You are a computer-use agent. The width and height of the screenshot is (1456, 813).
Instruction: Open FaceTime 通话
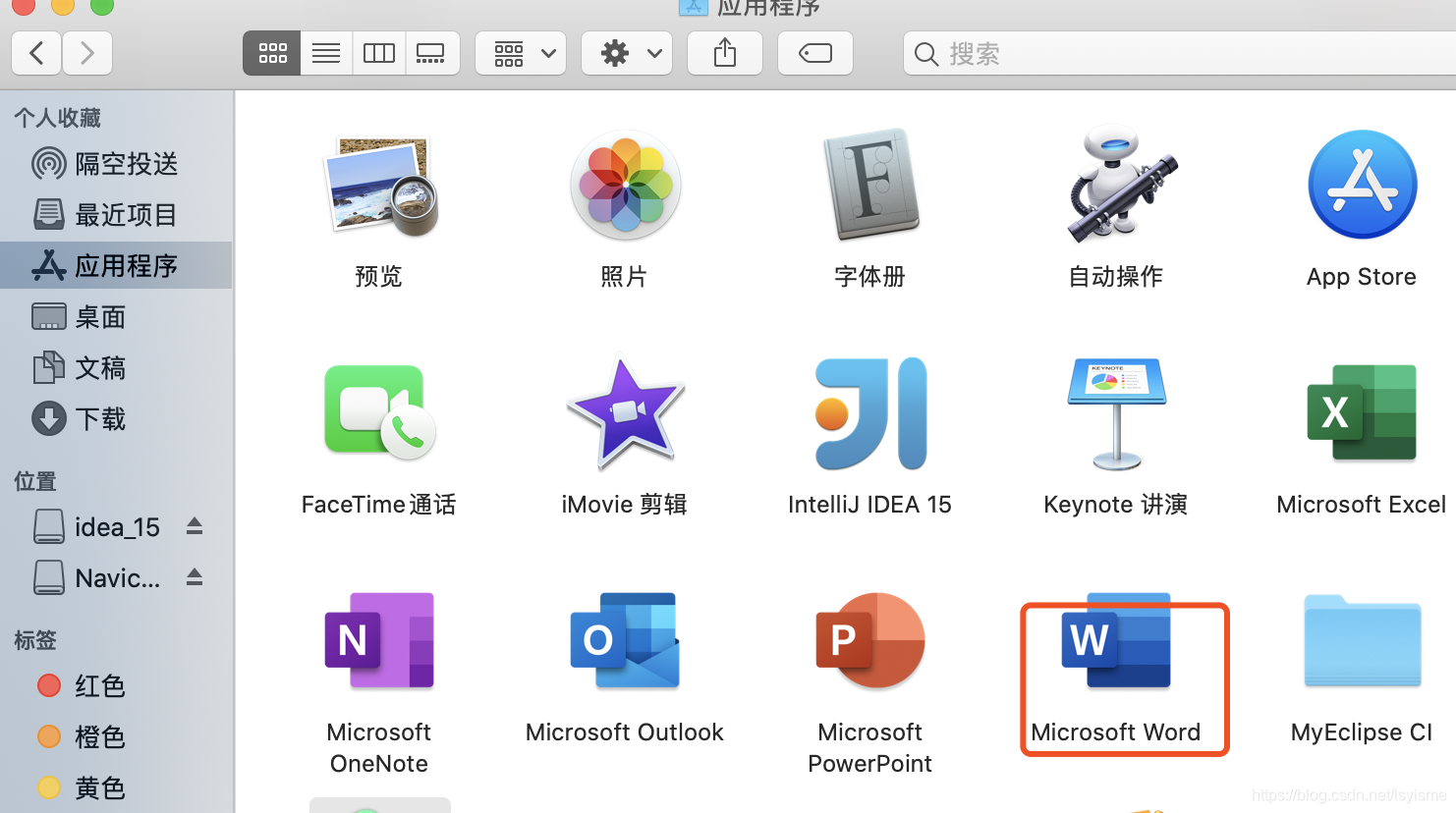[x=378, y=412]
